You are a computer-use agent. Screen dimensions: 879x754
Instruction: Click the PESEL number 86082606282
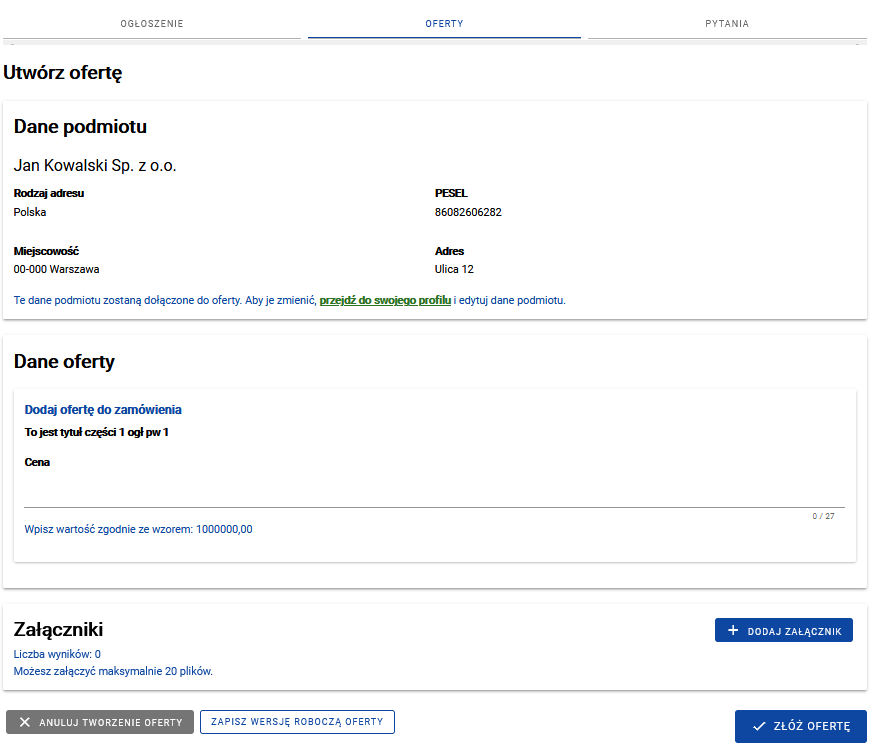pyautogui.click(x=468, y=212)
